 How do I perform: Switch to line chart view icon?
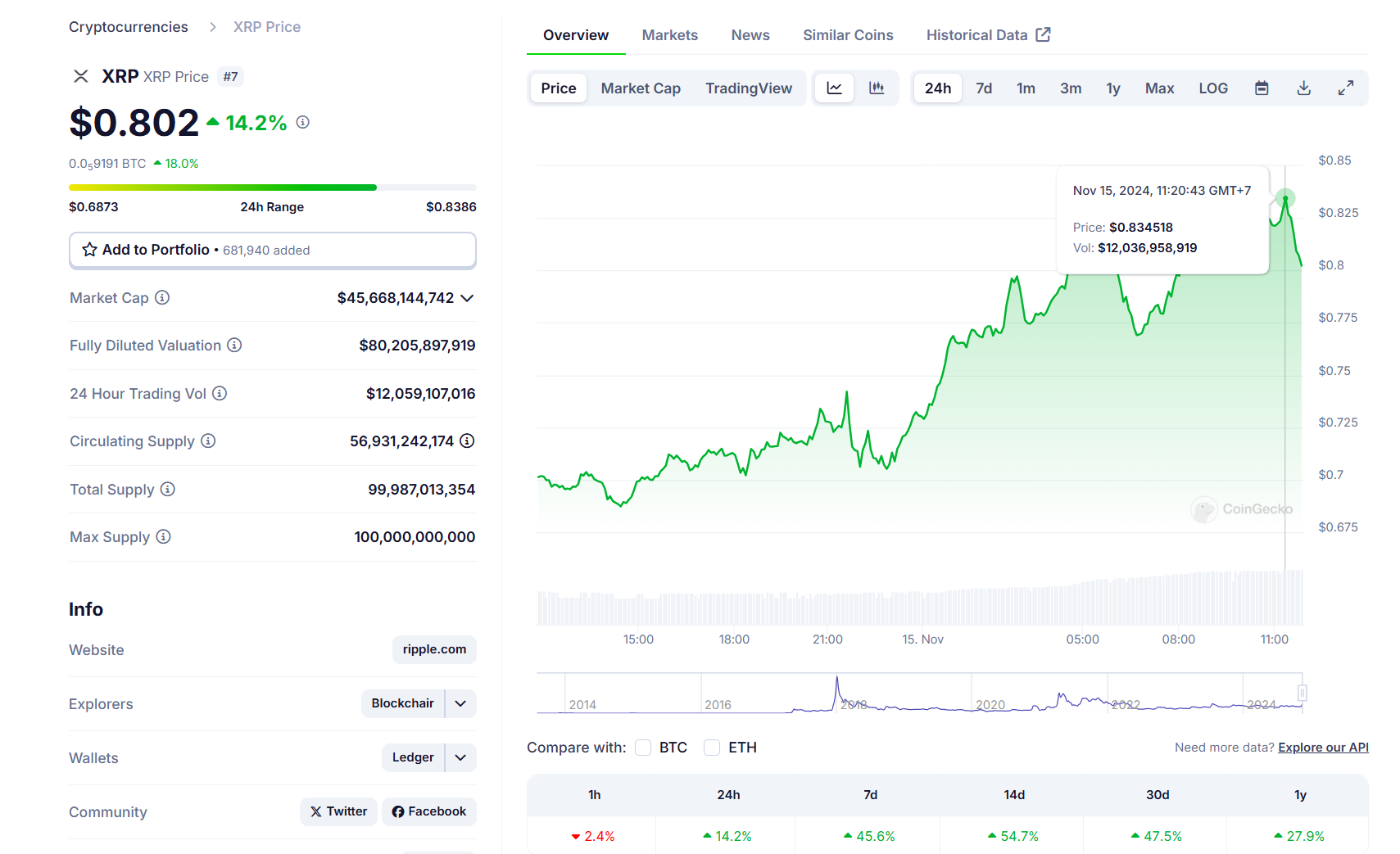click(834, 88)
